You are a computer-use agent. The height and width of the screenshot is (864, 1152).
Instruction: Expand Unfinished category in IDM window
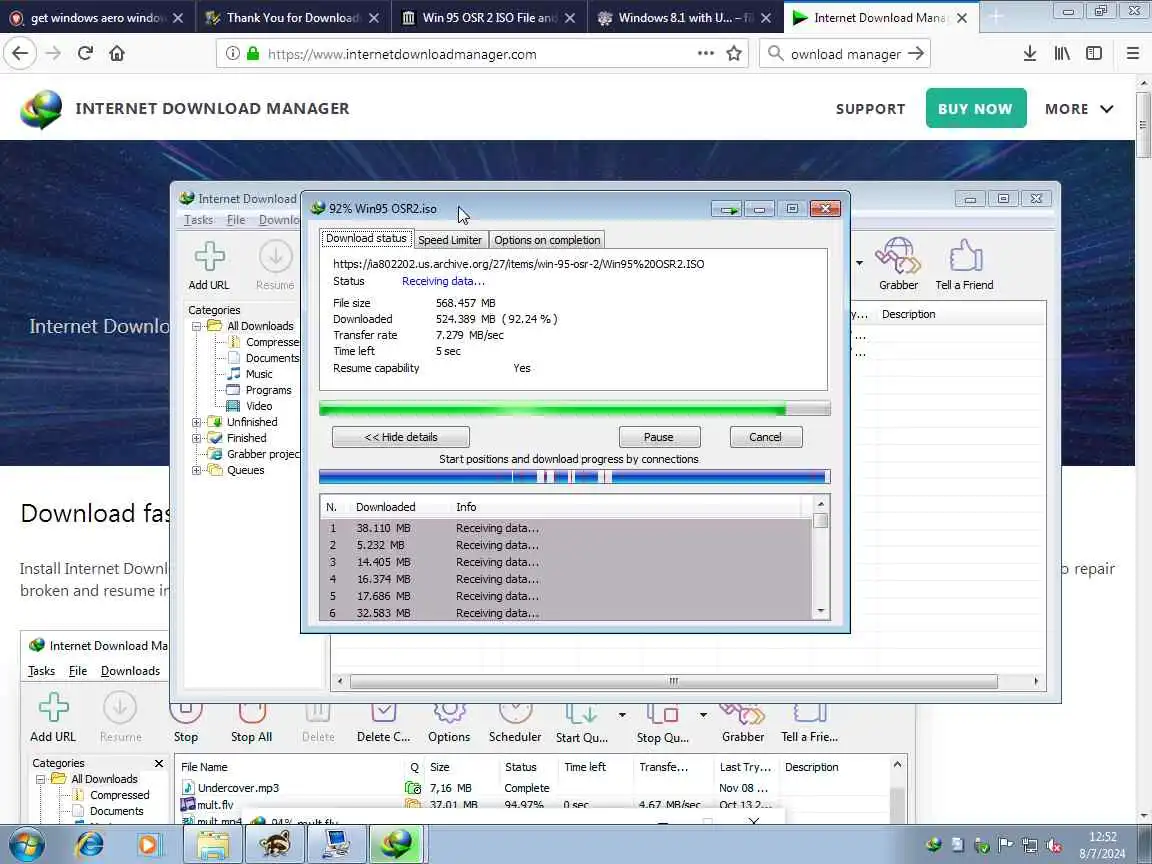pos(197,422)
